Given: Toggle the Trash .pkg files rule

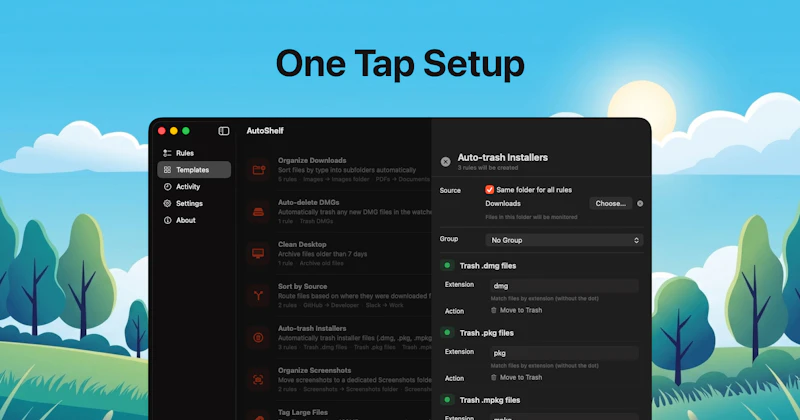Looking at the screenshot, I should (x=447, y=333).
